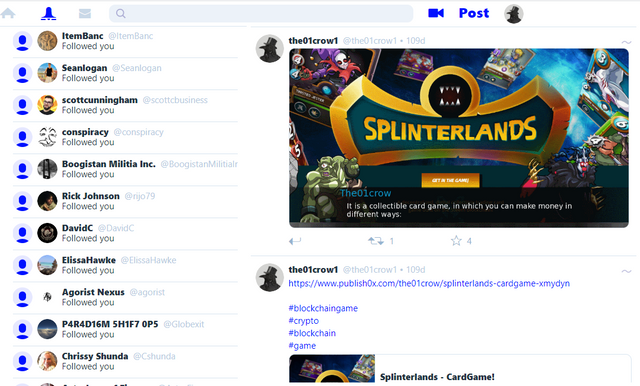The width and height of the screenshot is (640, 386).
Task: Open the publish0x.com splinterlands link
Action: point(429,283)
